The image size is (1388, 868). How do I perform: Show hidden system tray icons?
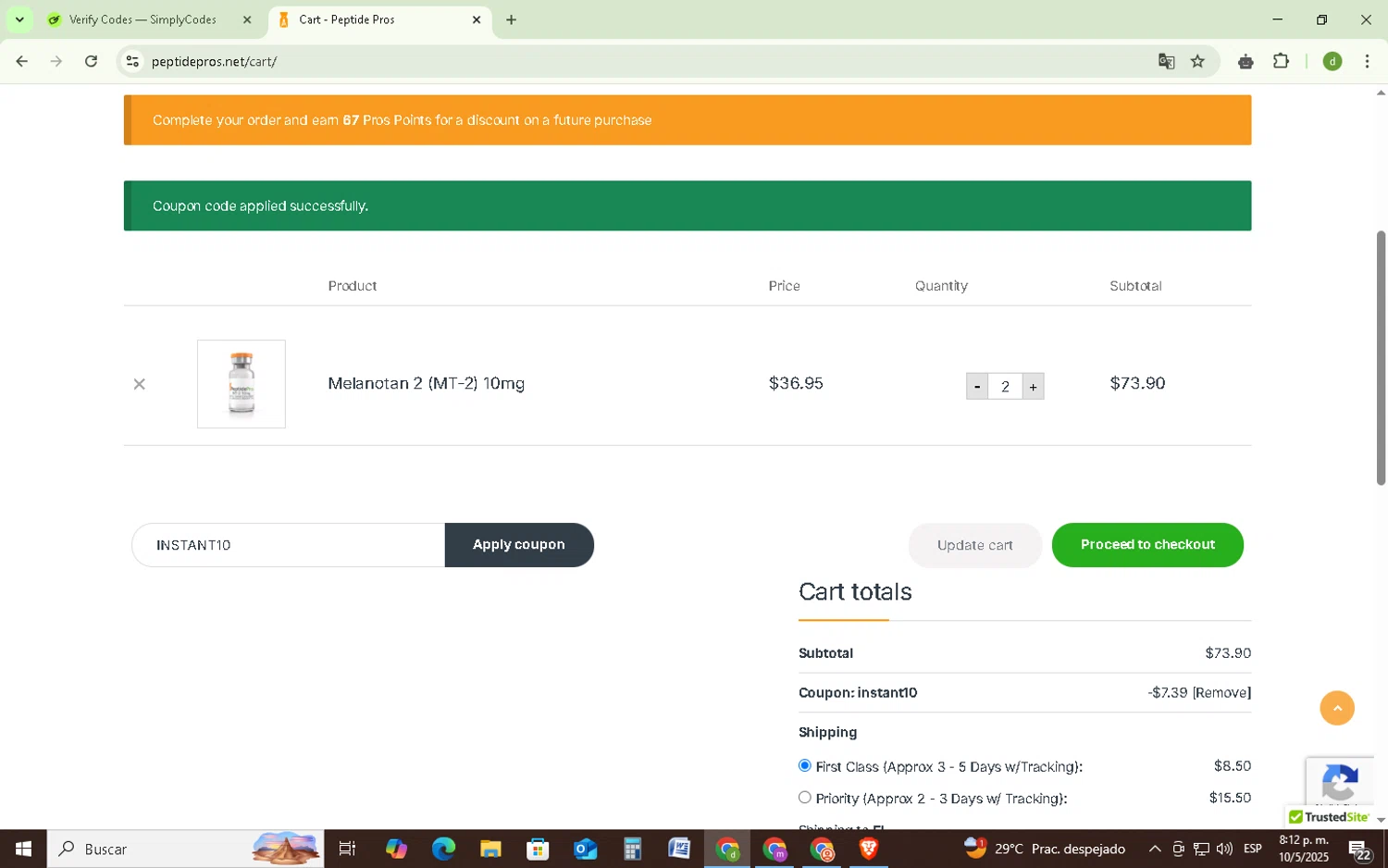pos(1155,849)
